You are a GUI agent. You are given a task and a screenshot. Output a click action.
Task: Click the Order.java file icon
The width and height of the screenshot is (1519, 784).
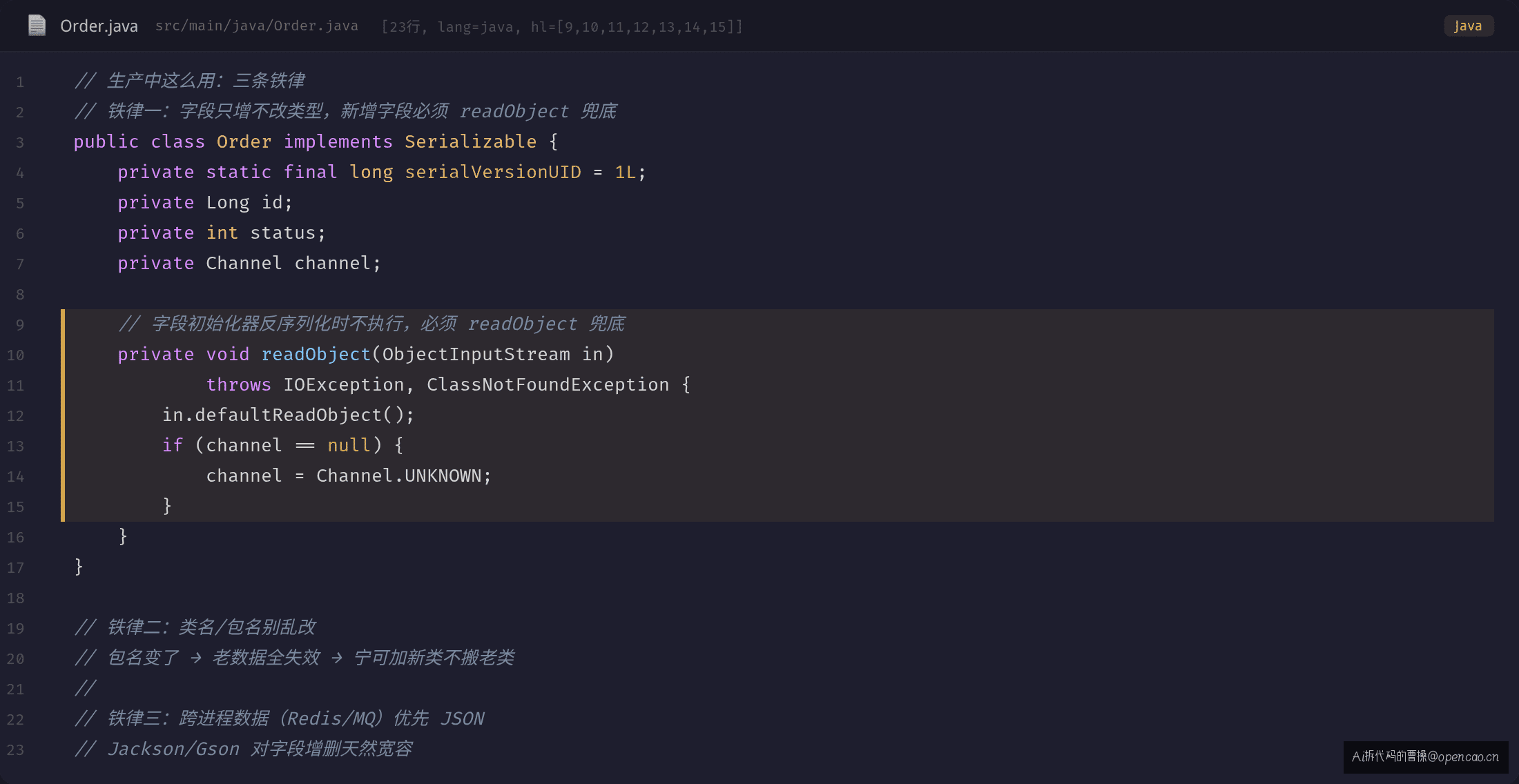(37, 26)
